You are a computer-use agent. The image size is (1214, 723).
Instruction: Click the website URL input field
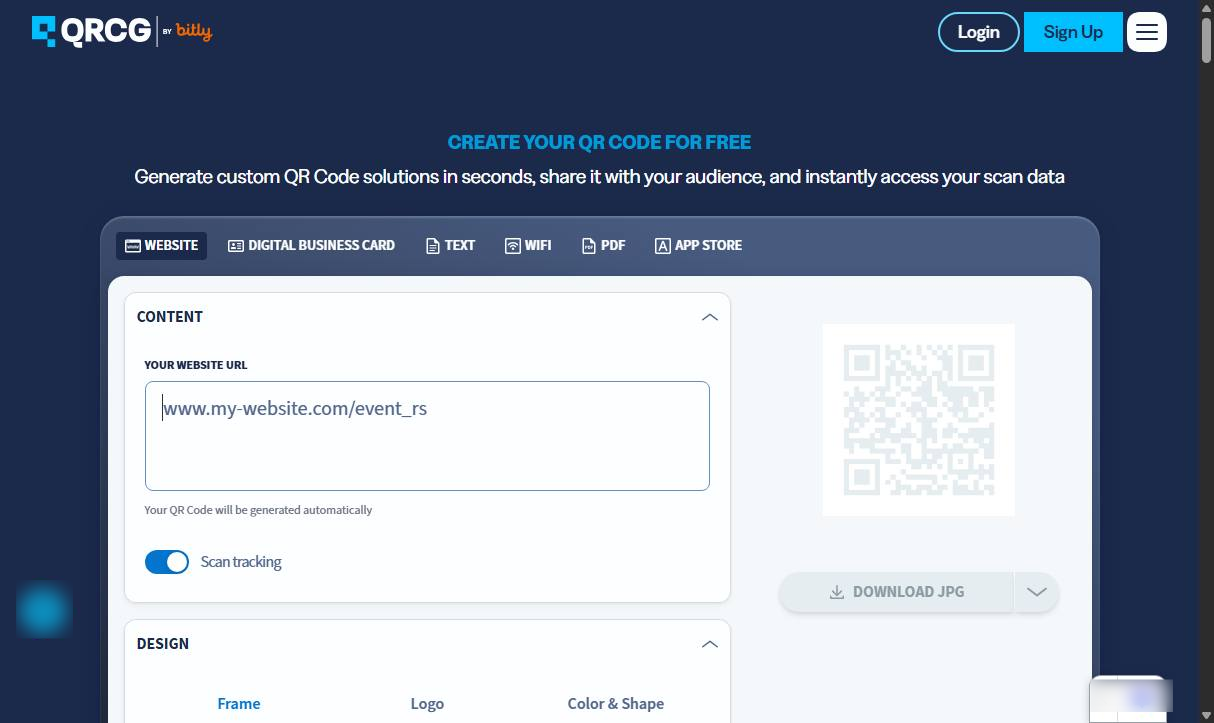click(427, 436)
